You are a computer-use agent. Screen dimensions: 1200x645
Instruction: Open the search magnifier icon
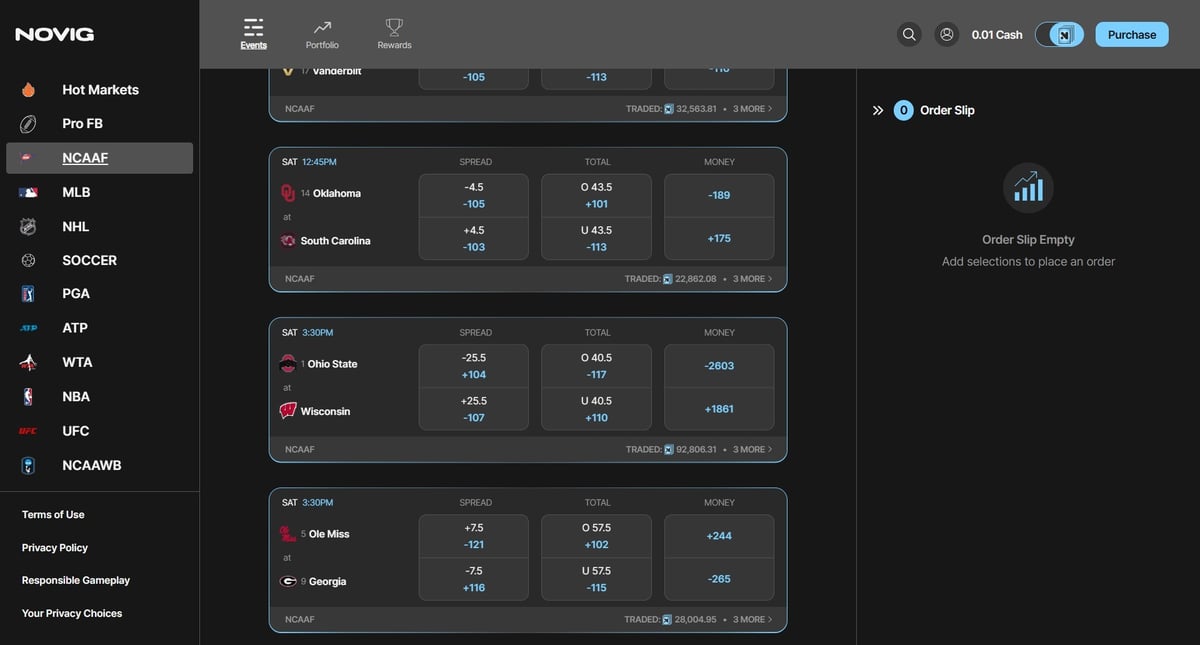909,34
